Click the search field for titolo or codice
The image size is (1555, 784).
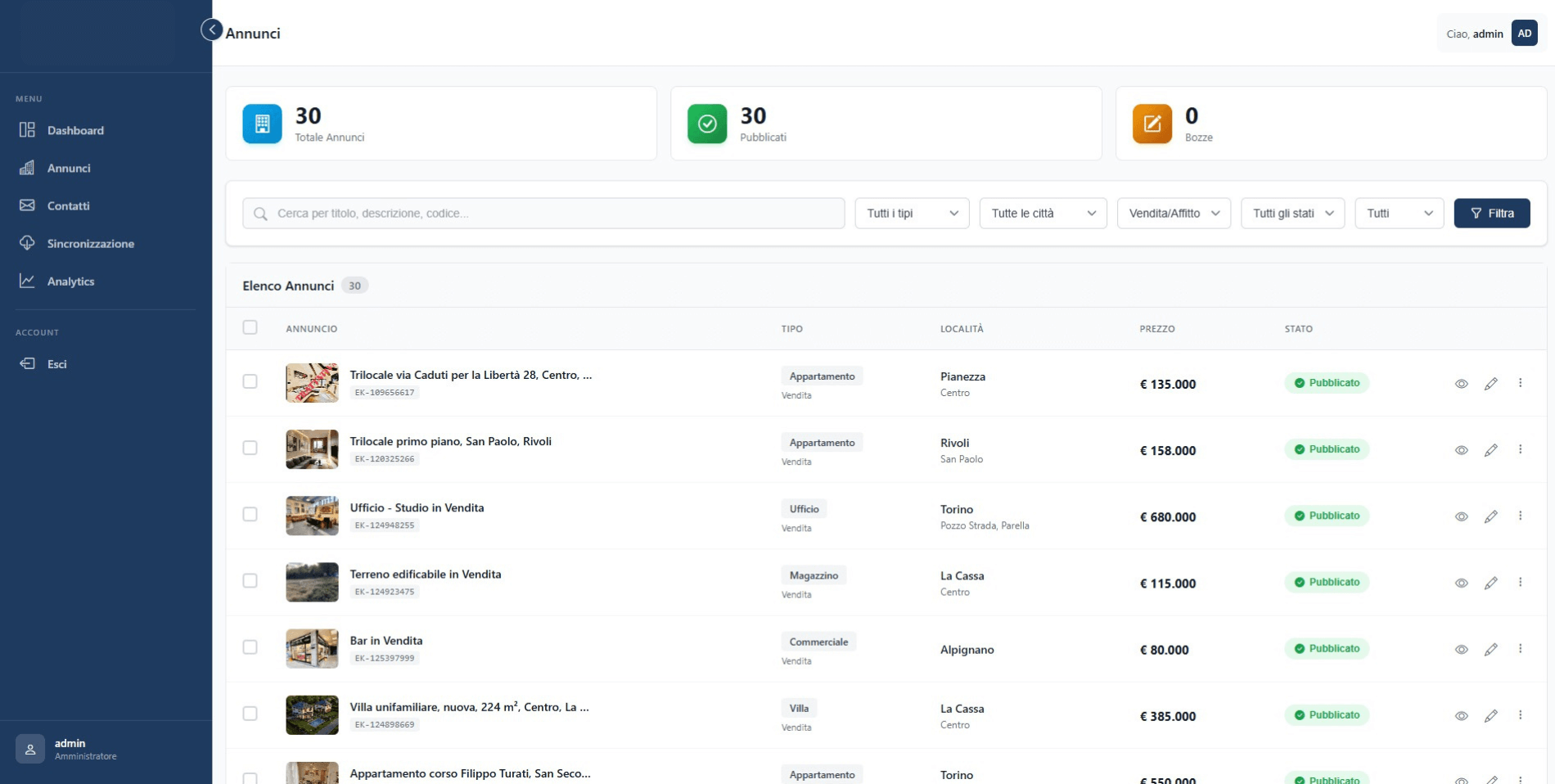(543, 213)
